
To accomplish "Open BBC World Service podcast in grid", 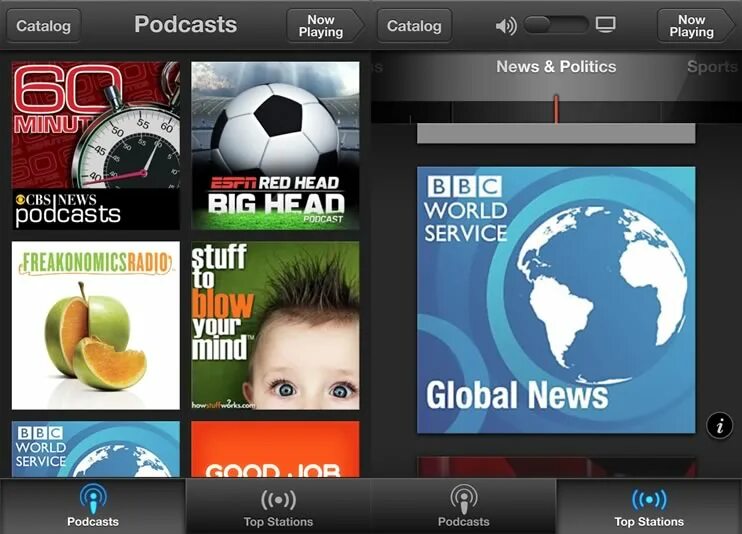I will click(x=96, y=449).
